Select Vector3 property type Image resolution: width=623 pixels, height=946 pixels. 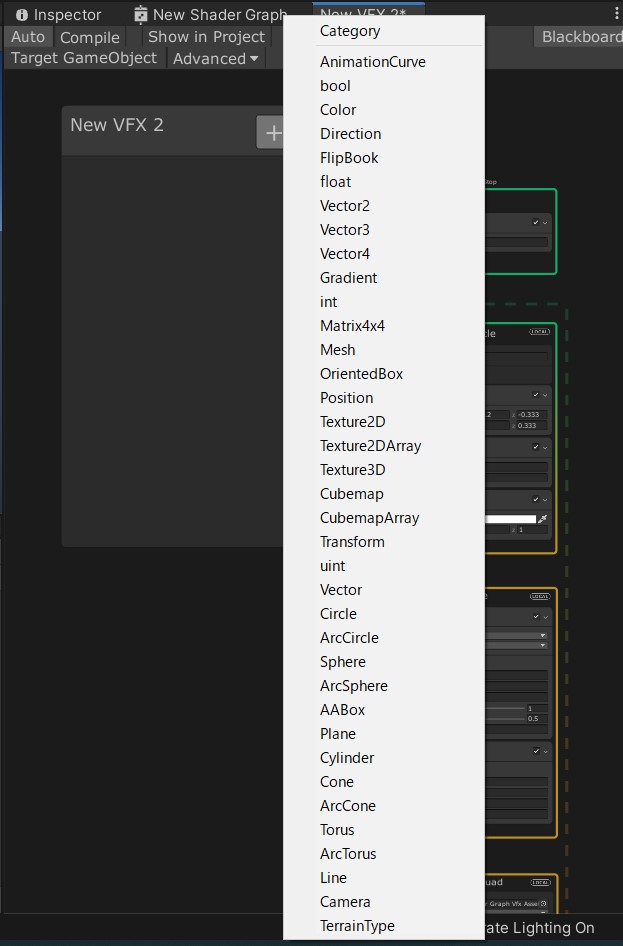point(384,230)
